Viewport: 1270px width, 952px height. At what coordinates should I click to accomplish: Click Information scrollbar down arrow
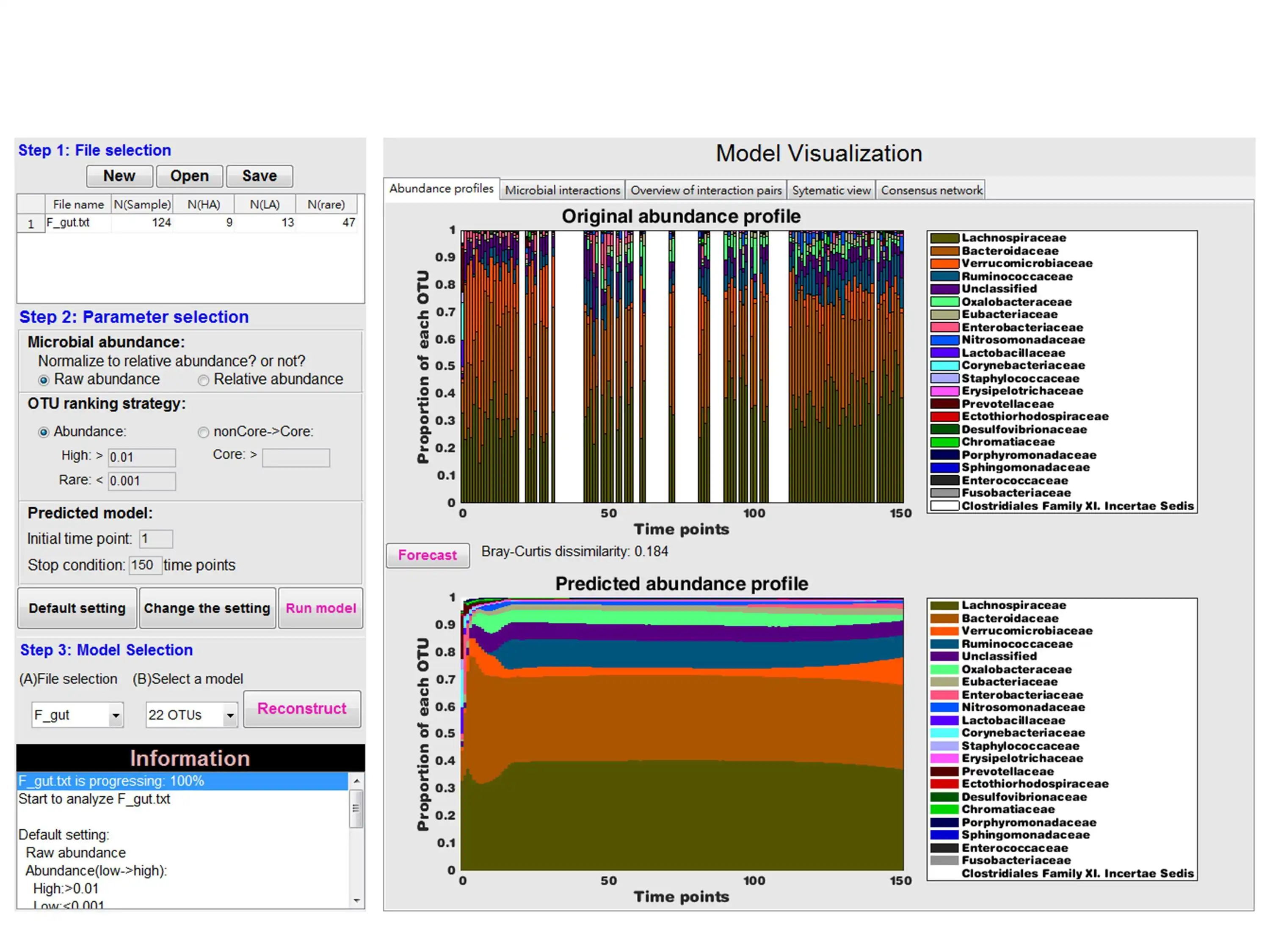tap(356, 900)
